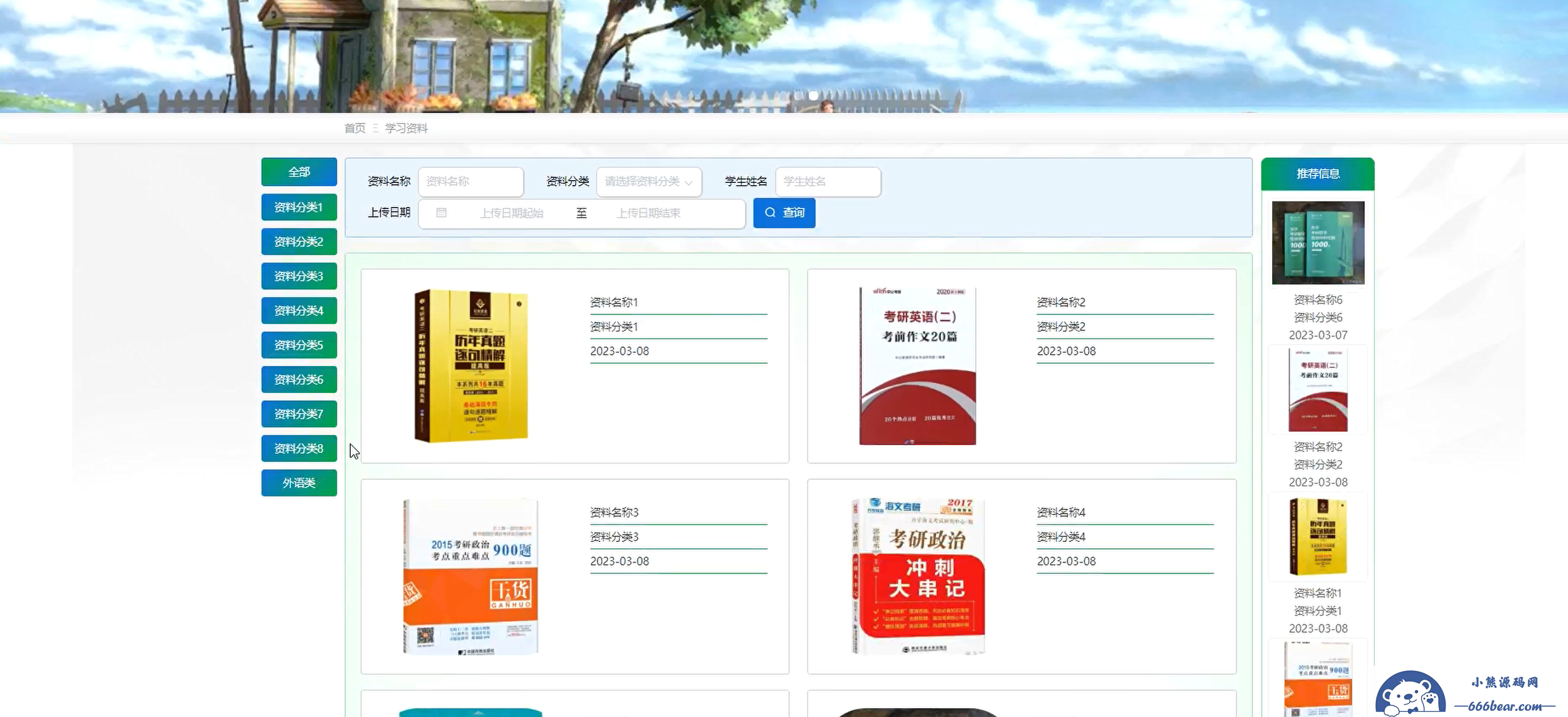Filter by 资料分类8 in sidebar

299,449
